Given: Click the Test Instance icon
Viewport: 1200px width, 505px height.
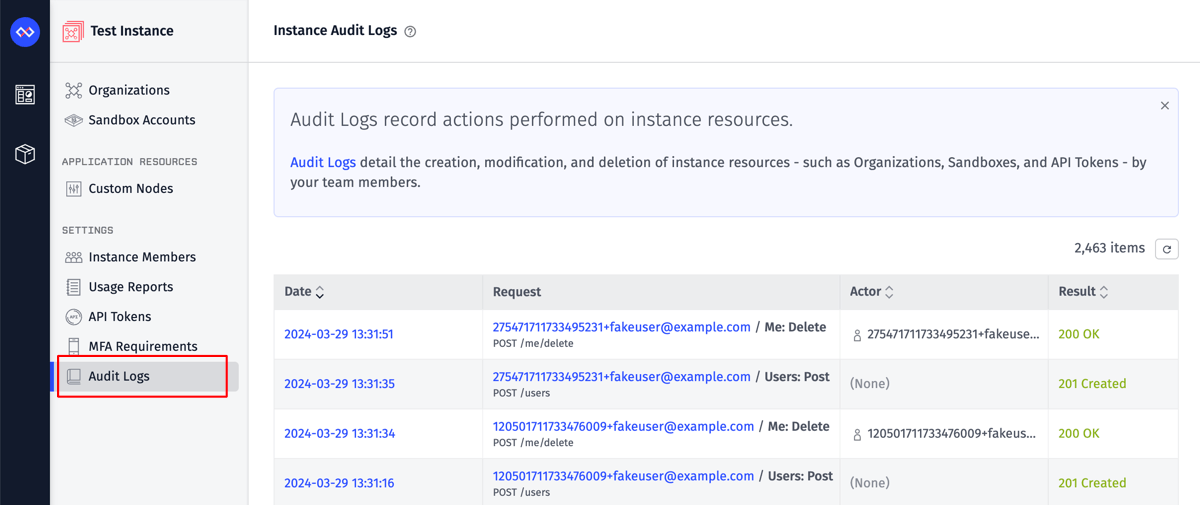Looking at the screenshot, I should [x=73, y=31].
